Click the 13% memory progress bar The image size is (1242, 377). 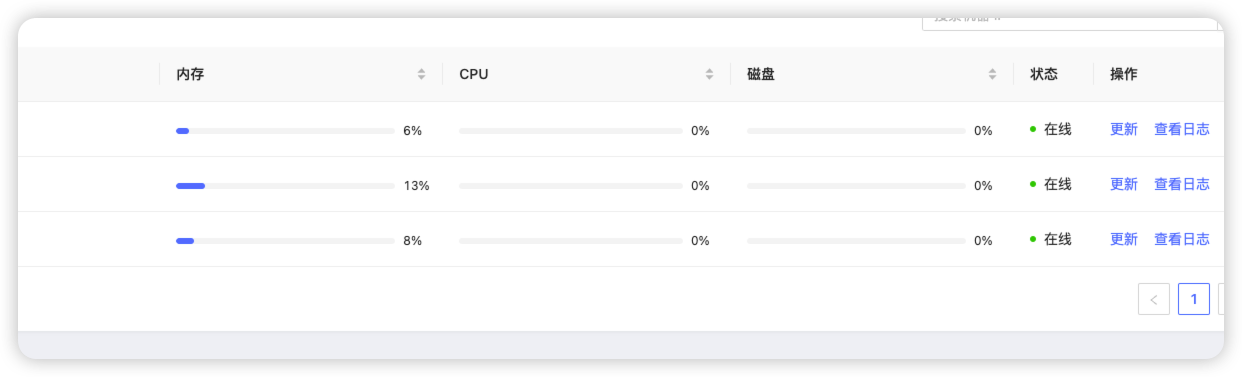[285, 185]
